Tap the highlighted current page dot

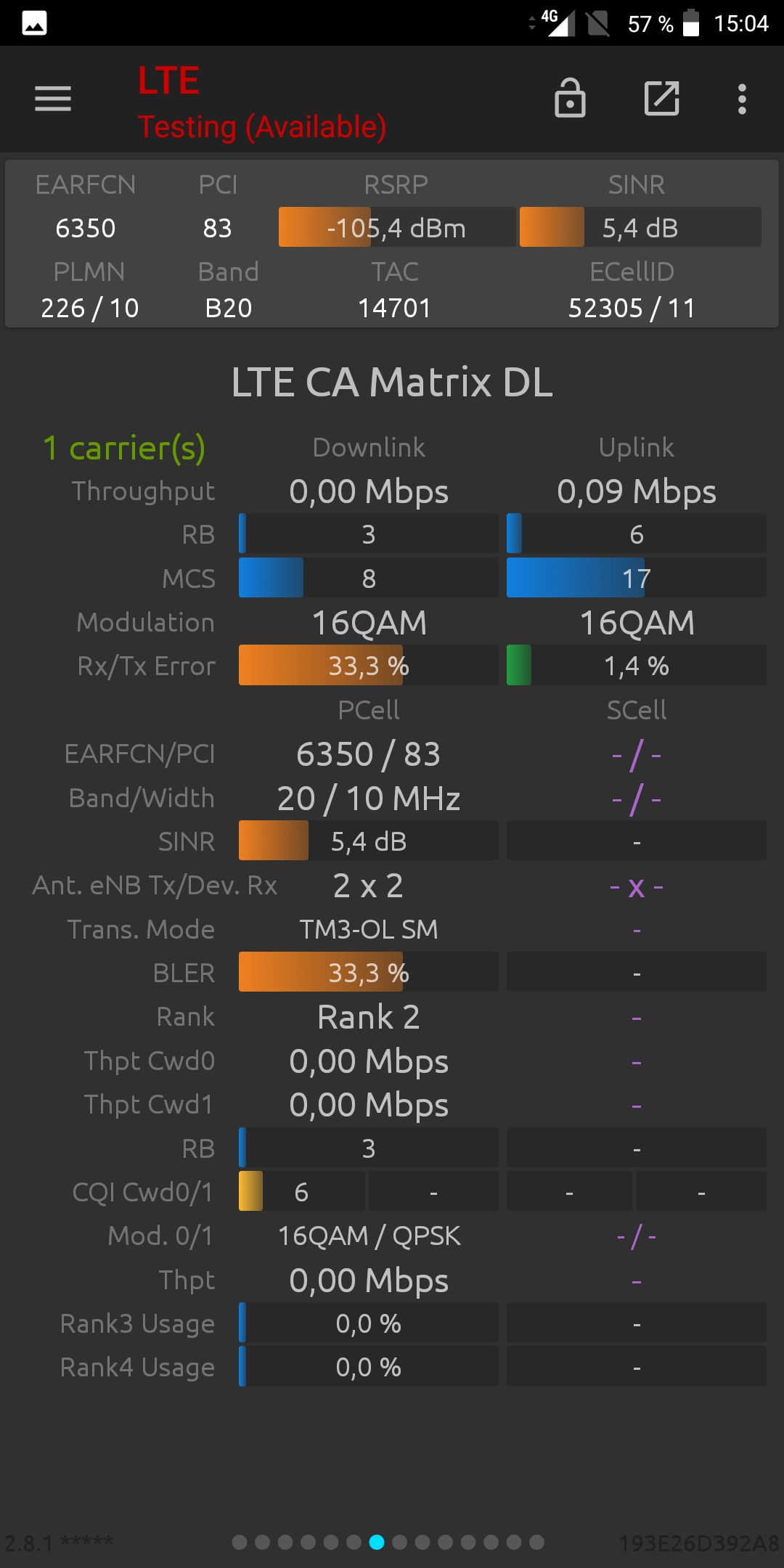point(377,1542)
